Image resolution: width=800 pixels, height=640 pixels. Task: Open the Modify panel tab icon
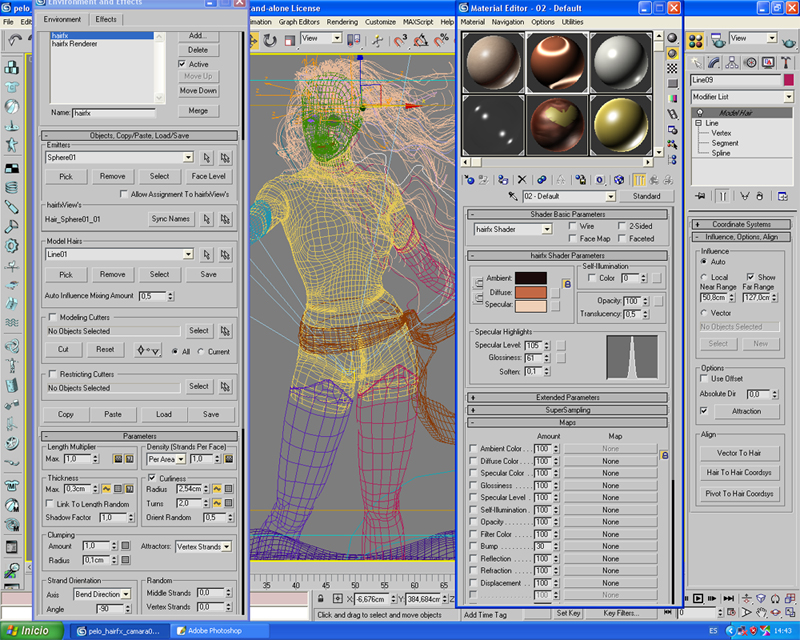tap(714, 62)
